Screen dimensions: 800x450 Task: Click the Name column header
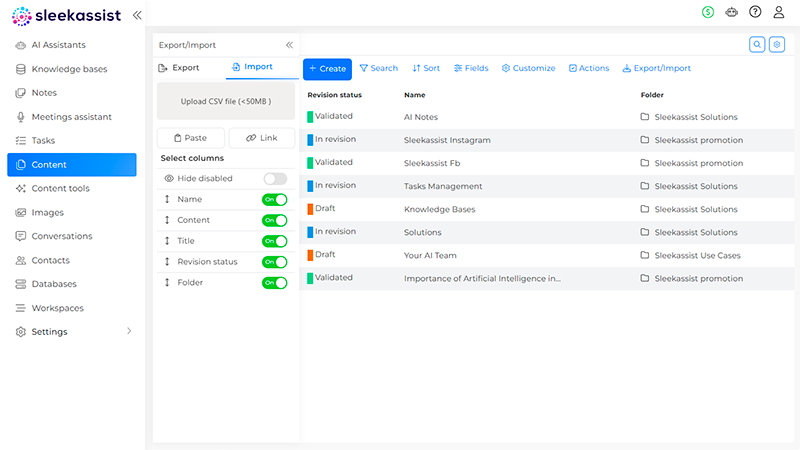coord(415,95)
